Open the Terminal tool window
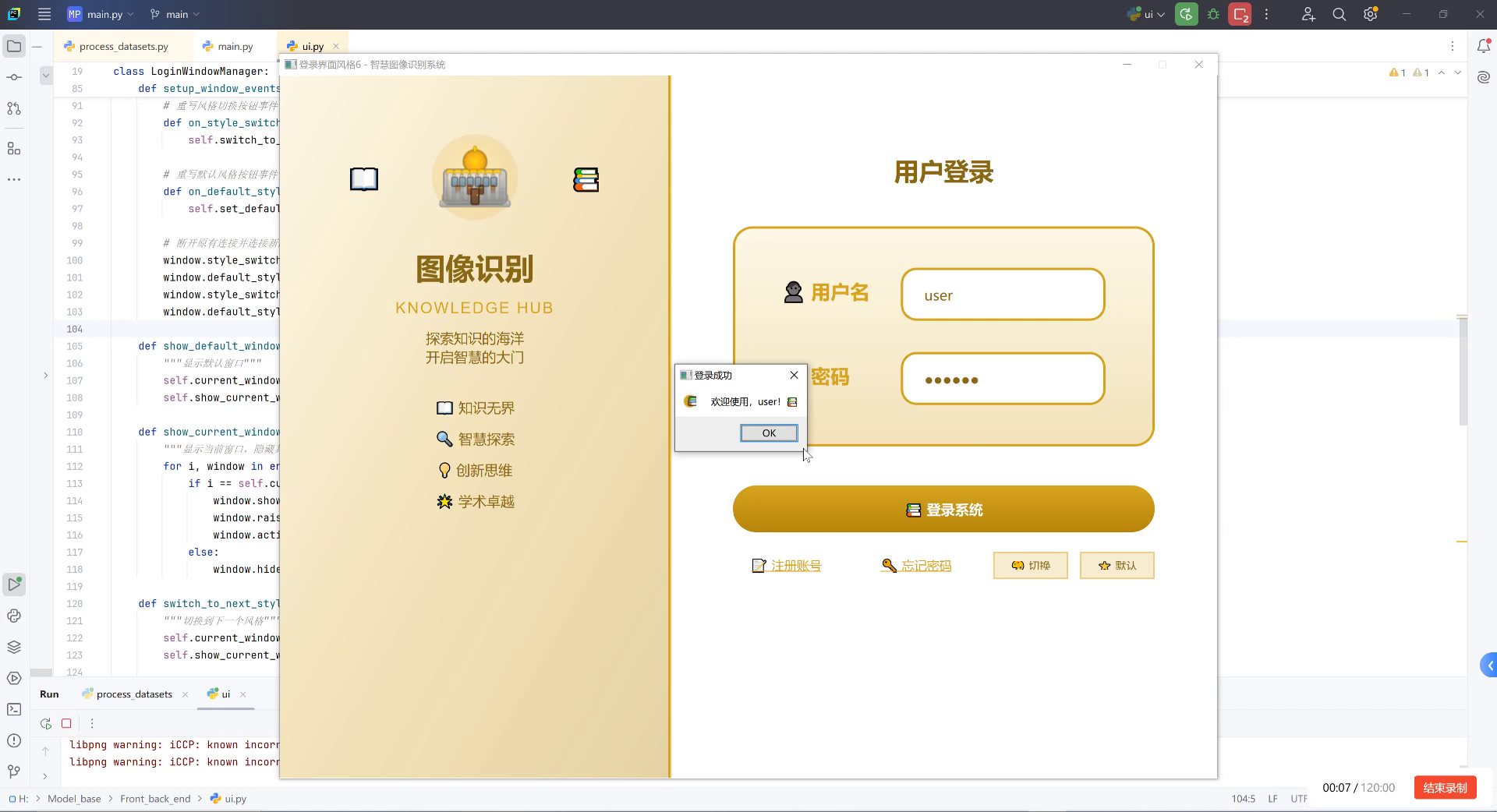 click(14, 709)
